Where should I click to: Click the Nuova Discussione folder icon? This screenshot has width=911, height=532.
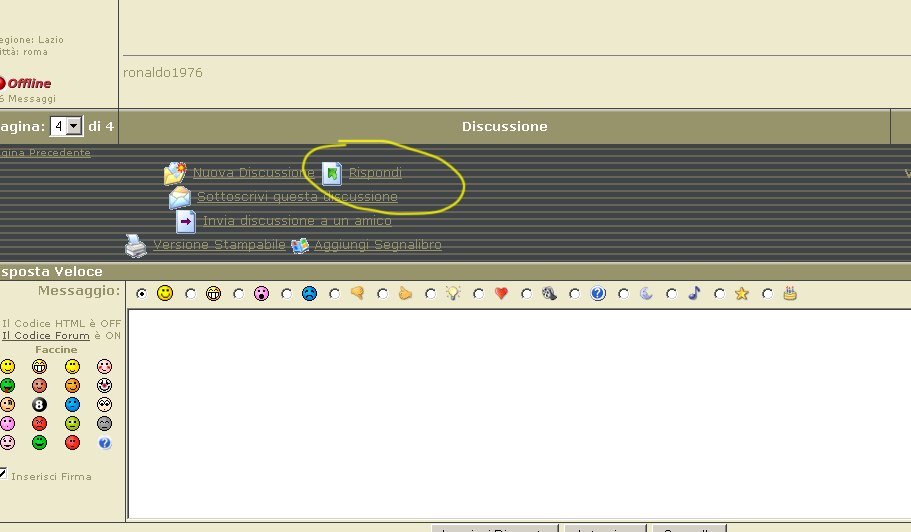(175, 173)
